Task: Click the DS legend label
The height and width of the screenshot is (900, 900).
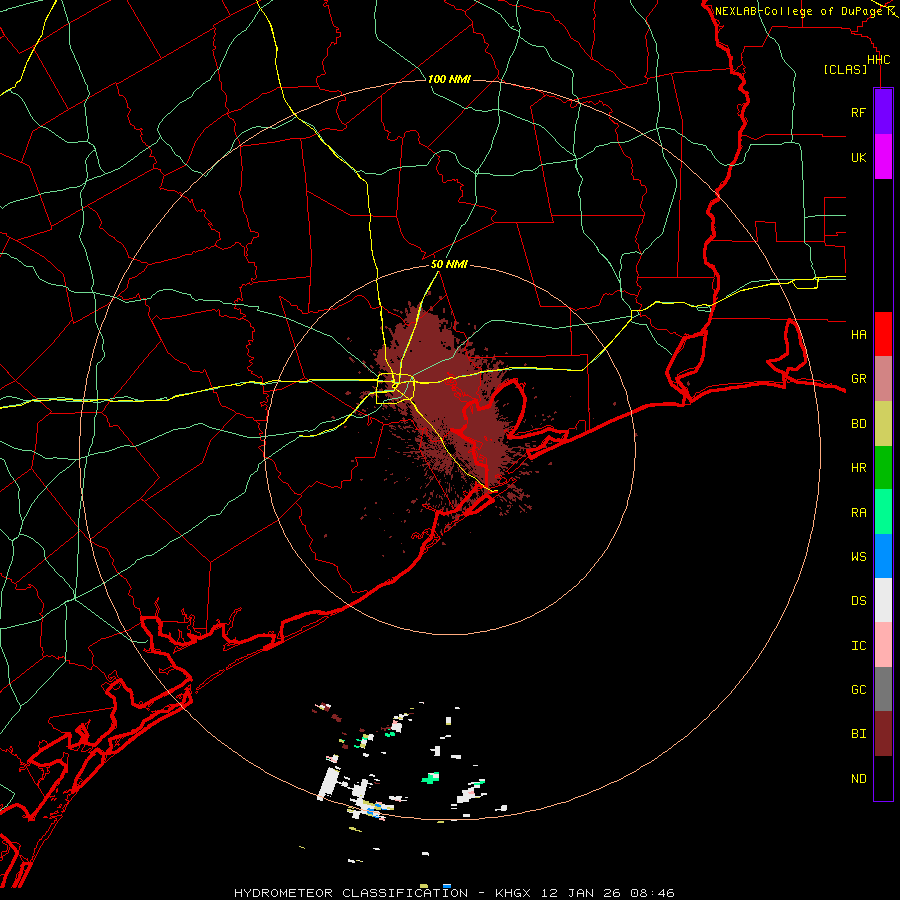Action: point(858,601)
